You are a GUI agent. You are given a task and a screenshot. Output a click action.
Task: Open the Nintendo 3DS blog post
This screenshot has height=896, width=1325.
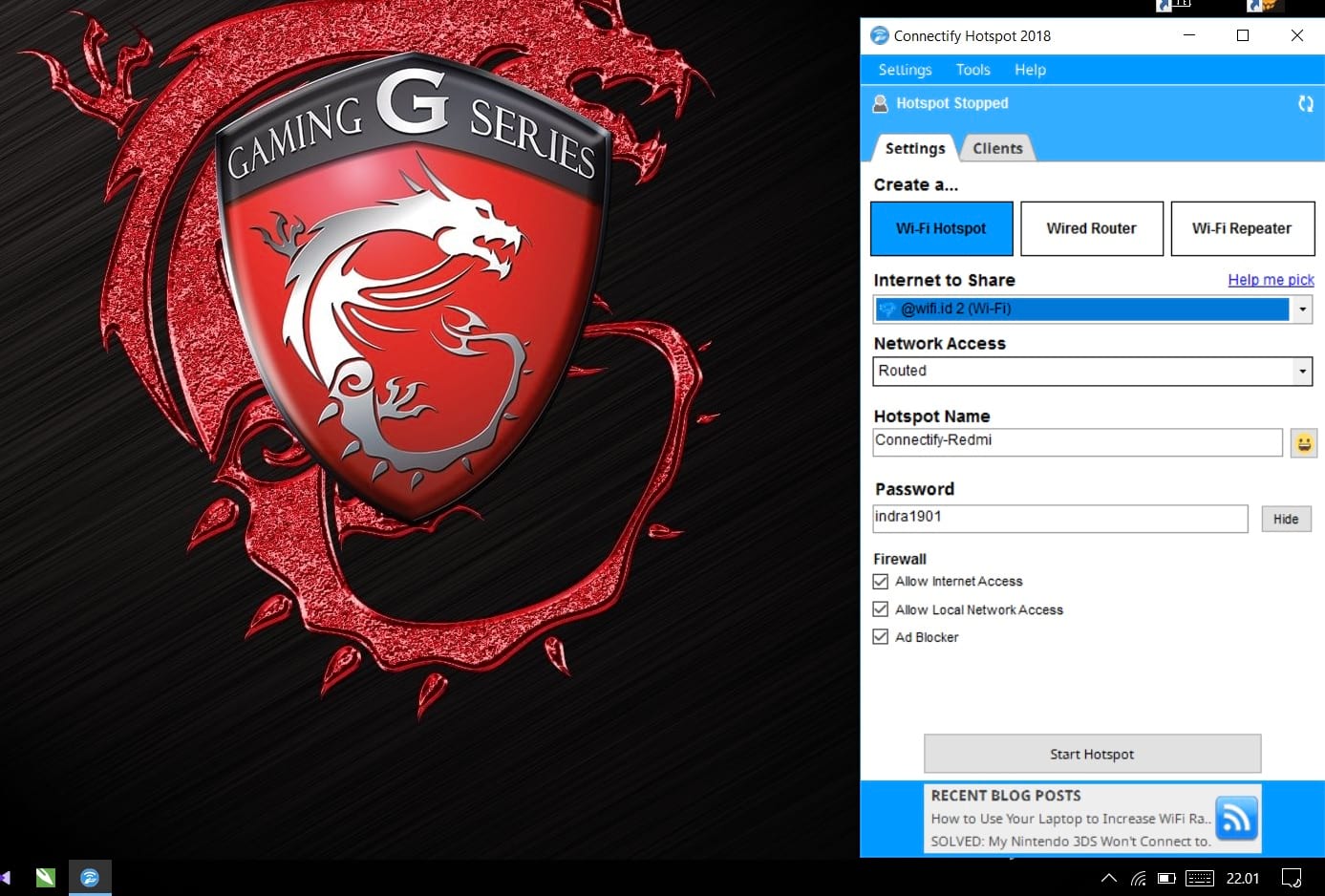1070,842
